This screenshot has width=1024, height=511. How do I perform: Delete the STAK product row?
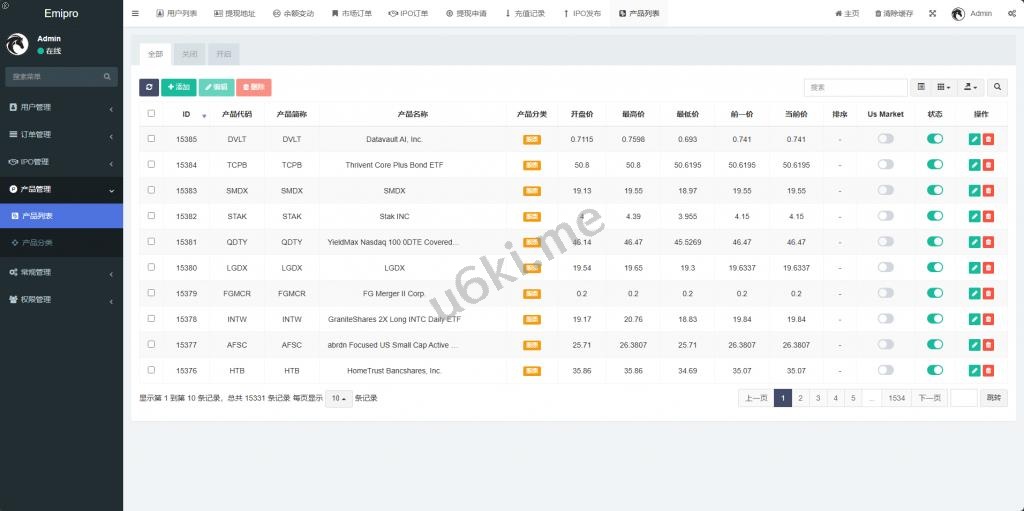[x=988, y=216]
